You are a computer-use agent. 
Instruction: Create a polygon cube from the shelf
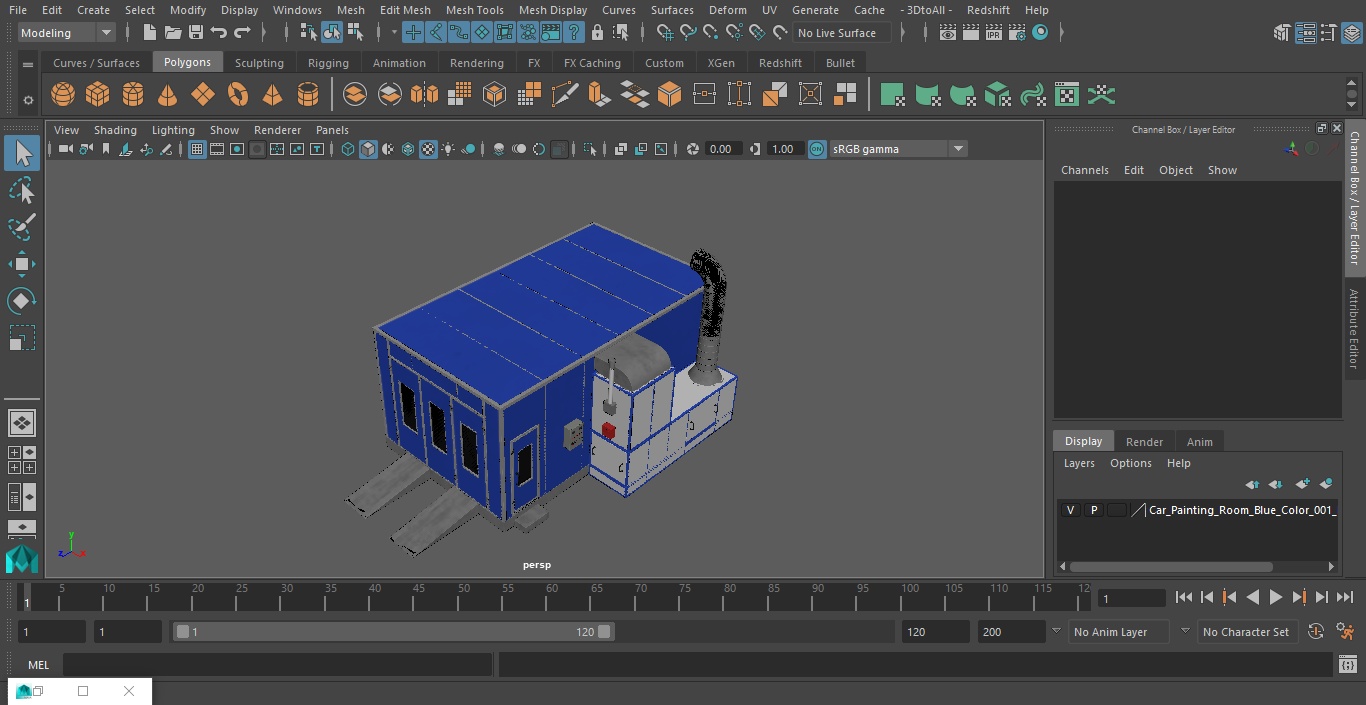[x=98, y=95]
